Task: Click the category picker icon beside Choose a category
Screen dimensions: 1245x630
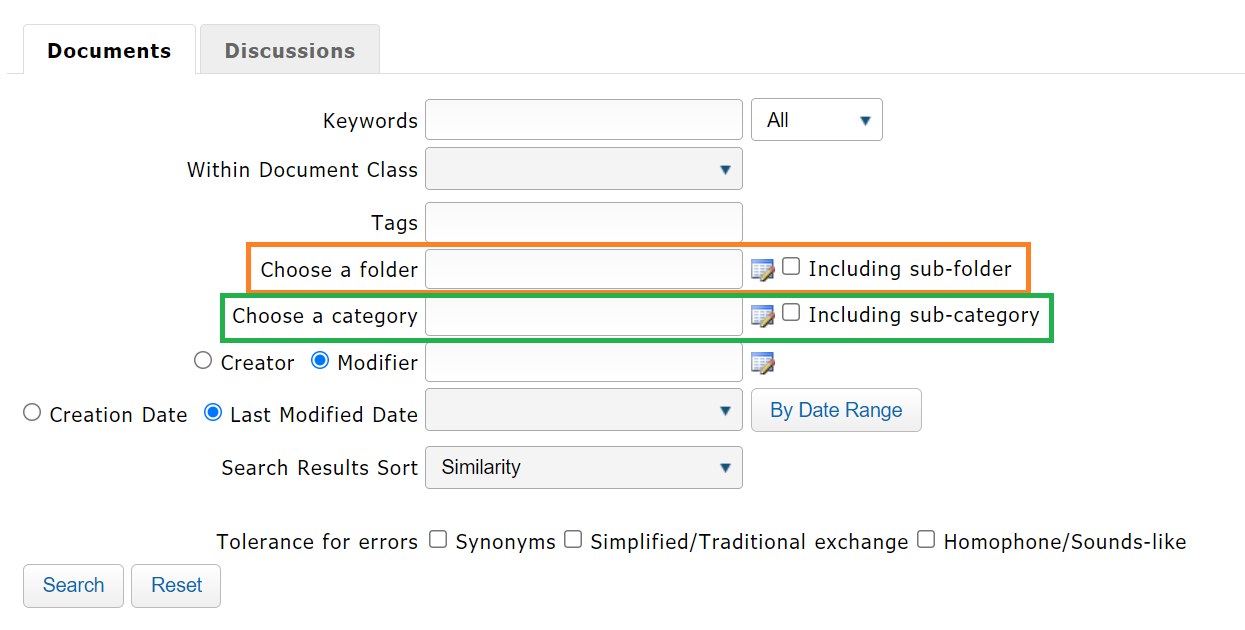Action: (763, 316)
